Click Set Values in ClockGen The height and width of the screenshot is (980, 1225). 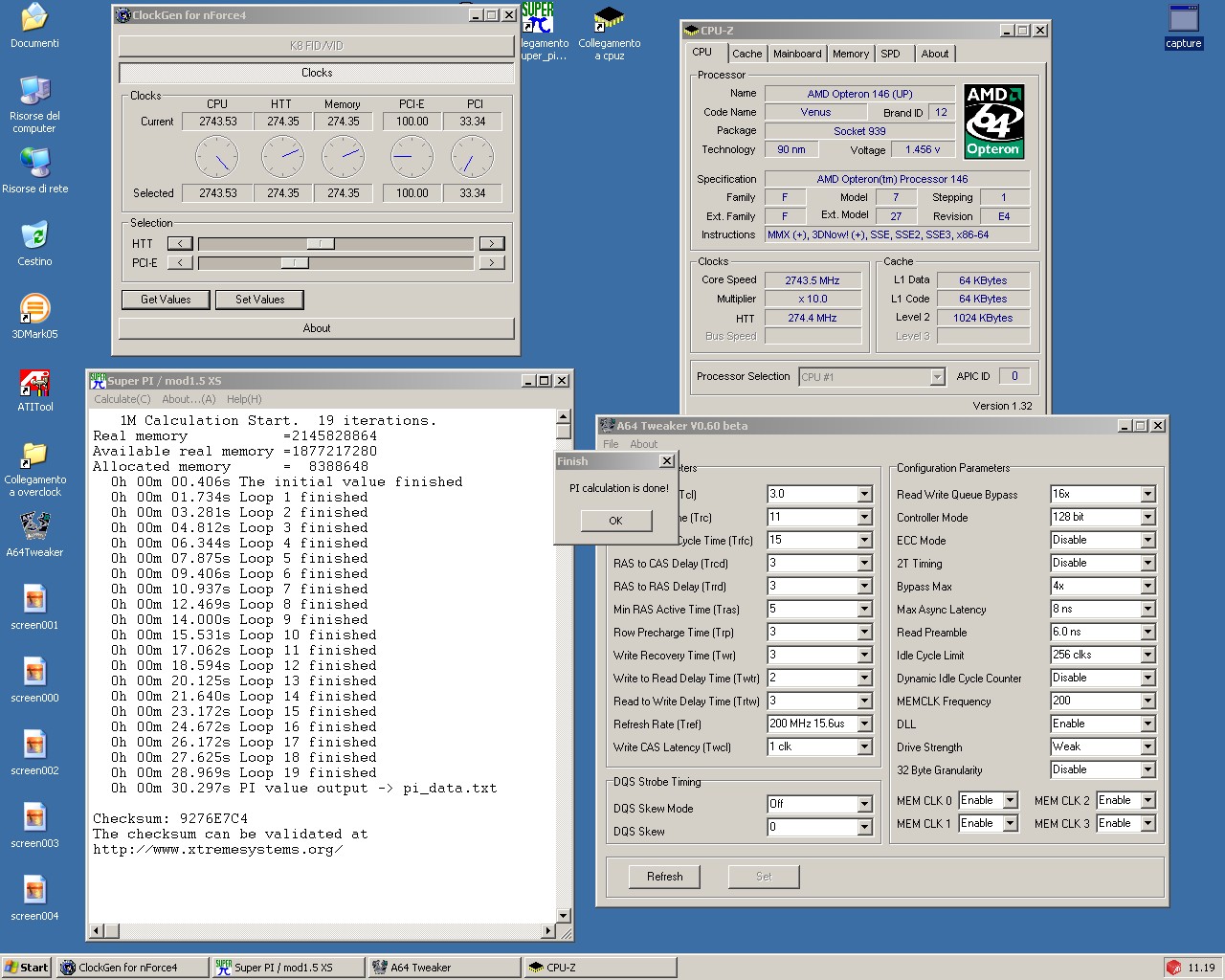[x=260, y=300]
